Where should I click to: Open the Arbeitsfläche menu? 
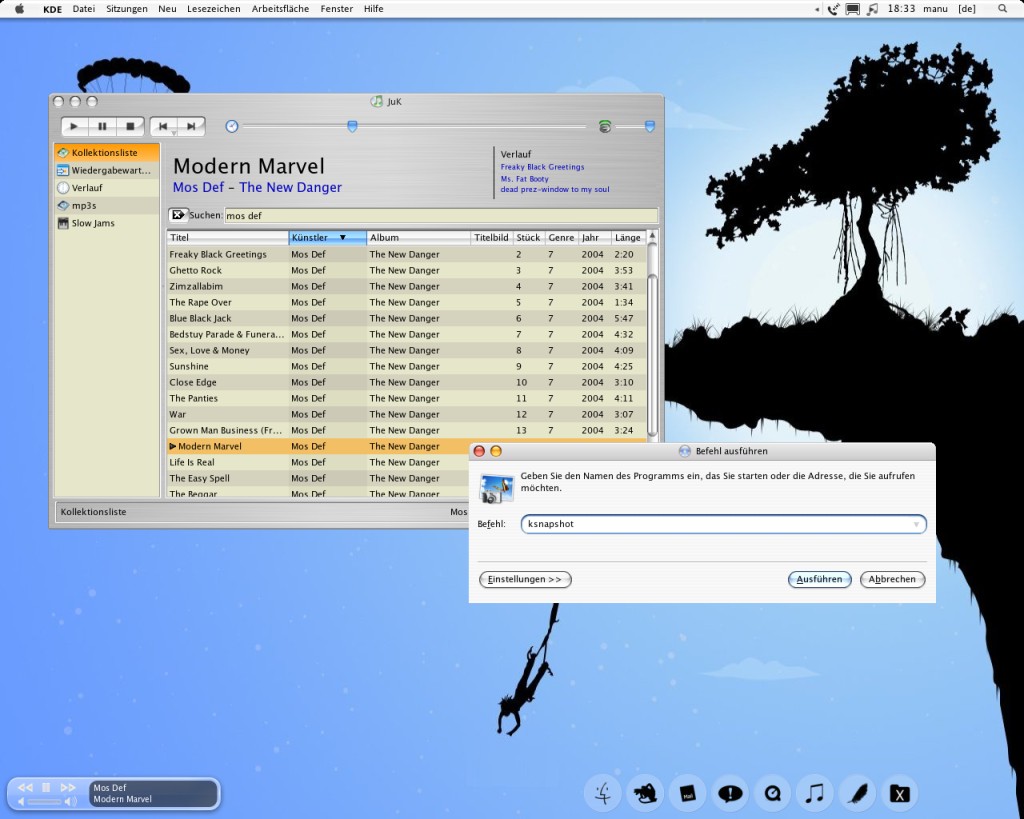[x=280, y=8]
